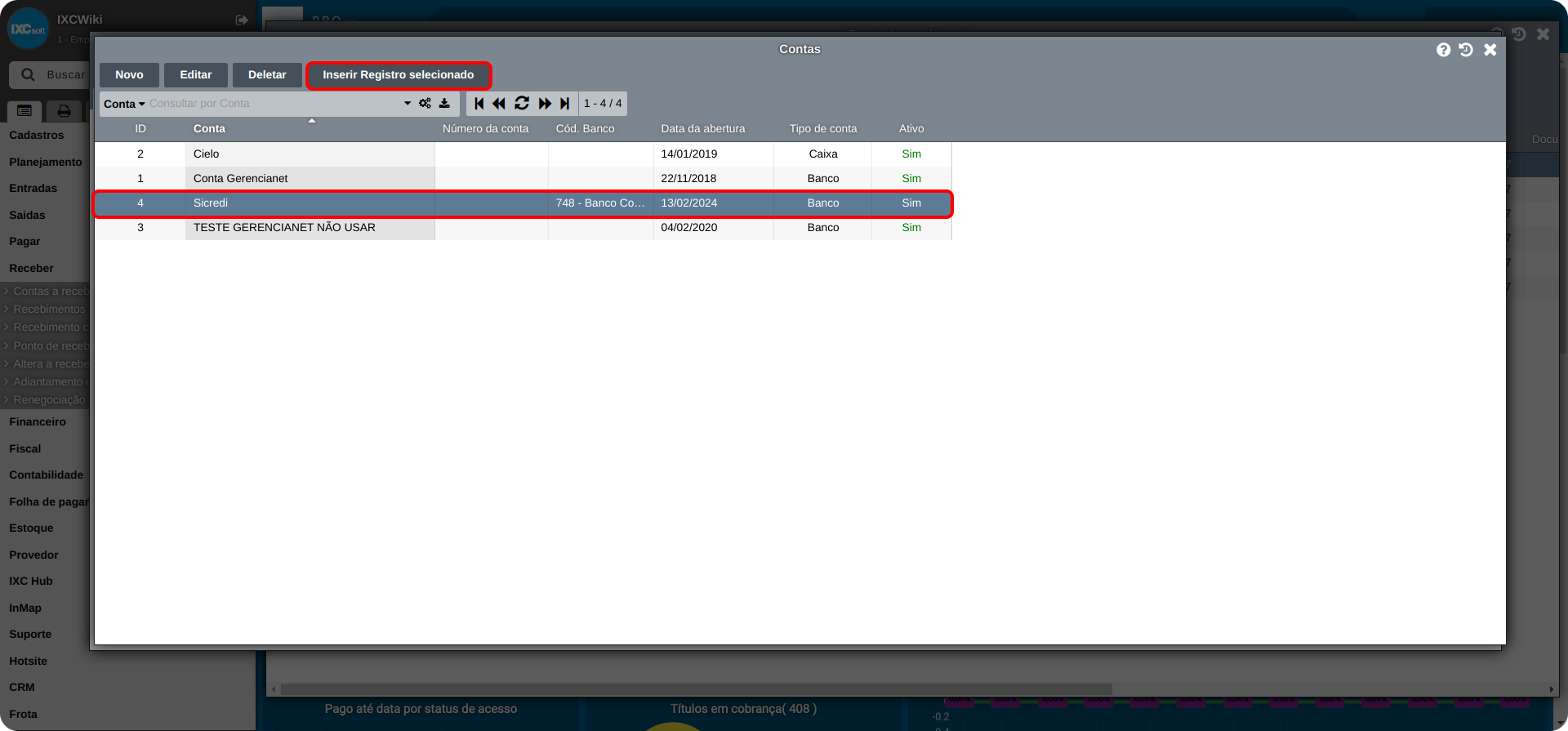Viewport: 1568px width, 731px height.
Task: Click the 1 - 4 / 4 record counter
Action: (x=603, y=104)
